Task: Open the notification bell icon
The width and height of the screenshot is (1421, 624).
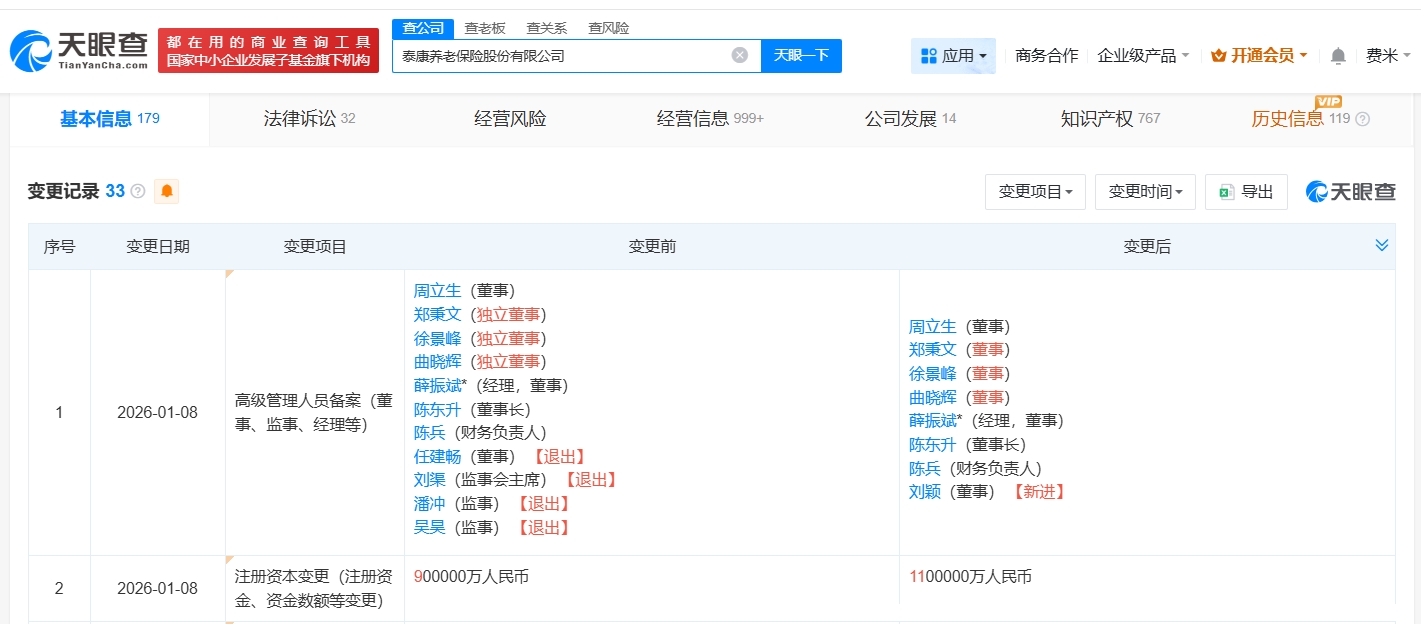Action: coord(1338,56)
